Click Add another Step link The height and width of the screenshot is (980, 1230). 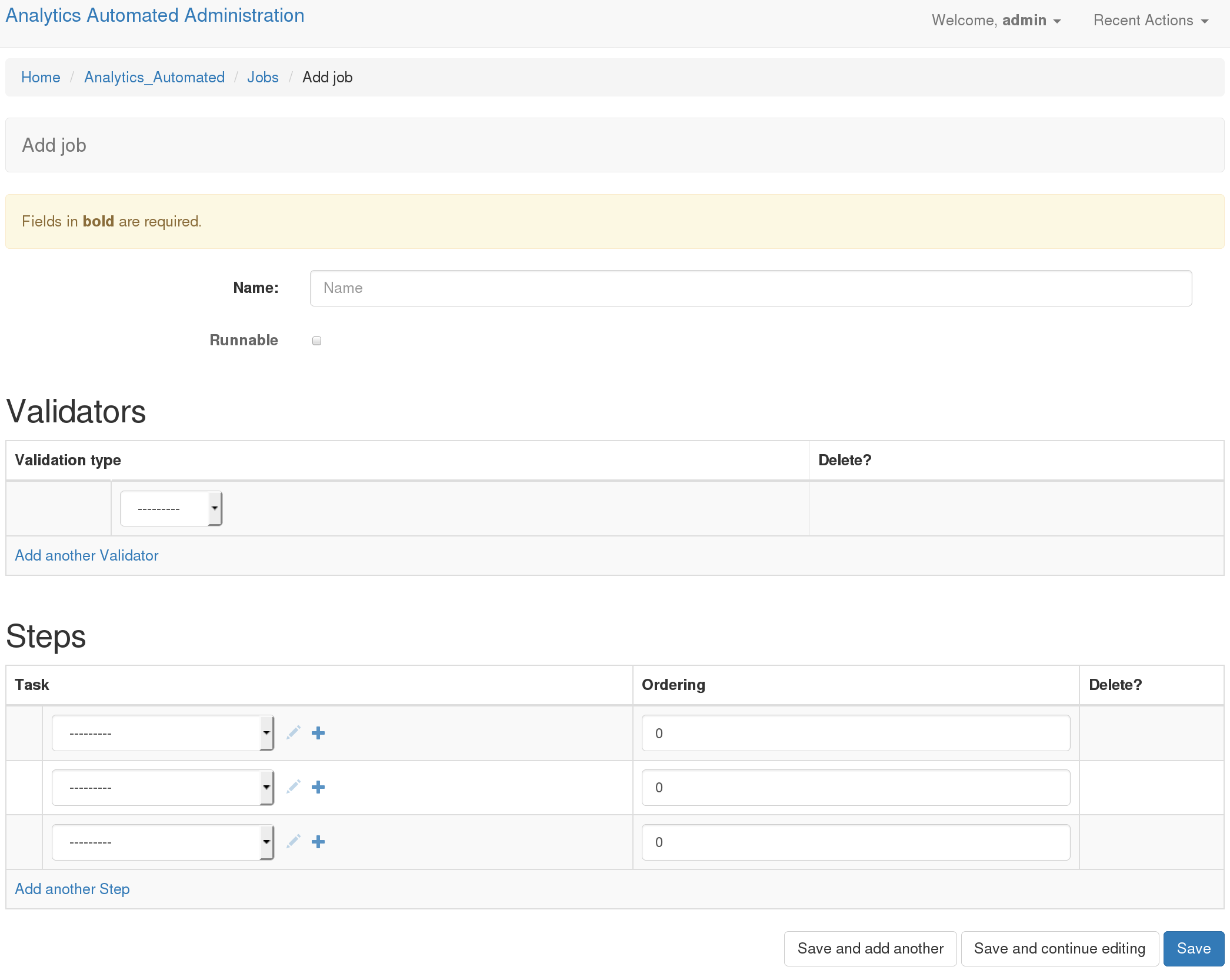point(72,889)
